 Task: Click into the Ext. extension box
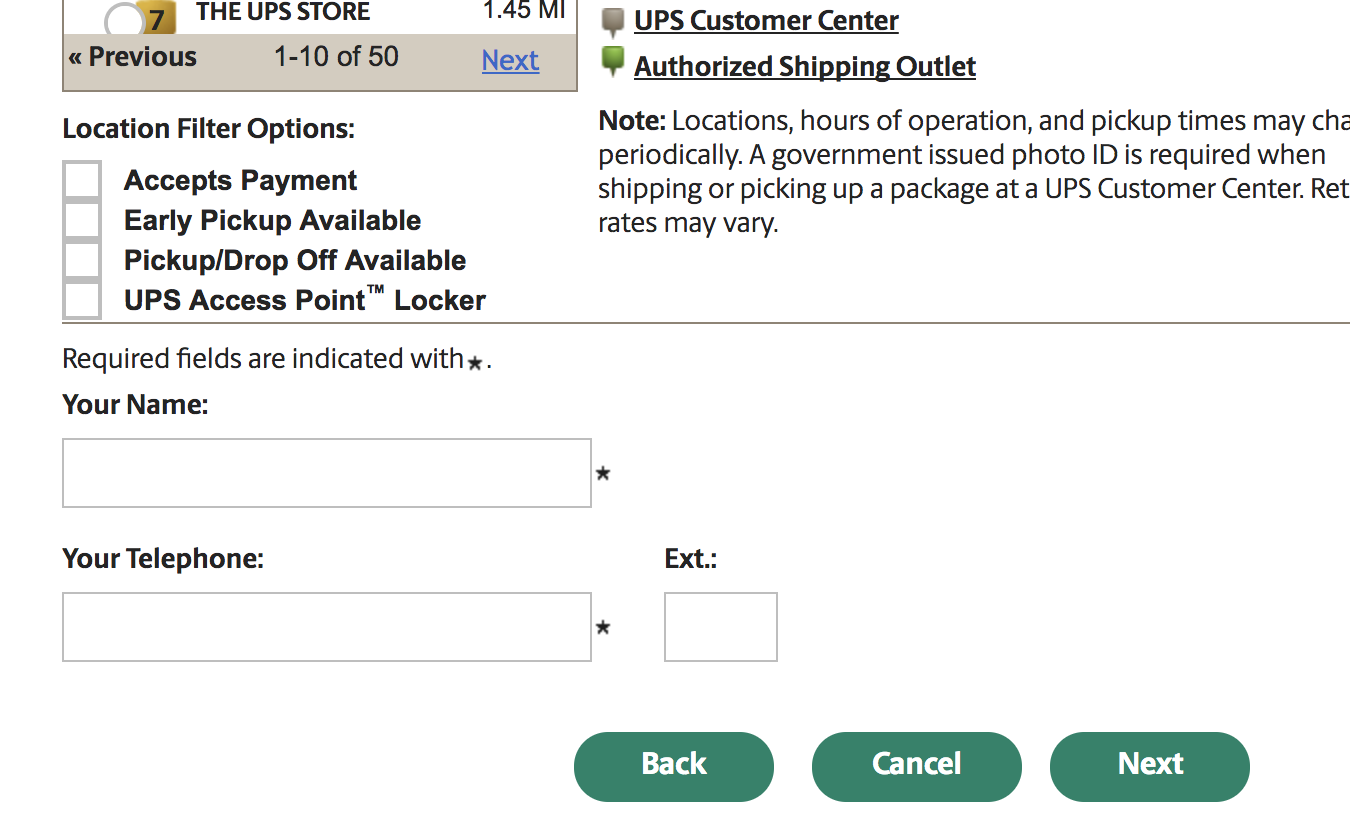coord(721,627)
